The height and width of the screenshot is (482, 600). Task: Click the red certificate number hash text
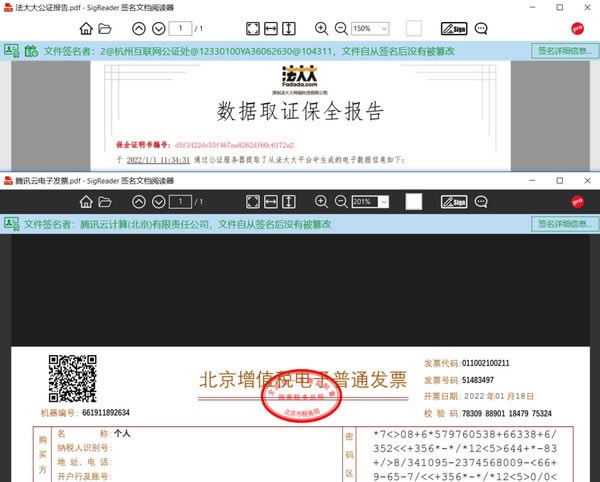pyautogui.click(x=234, y=145)
